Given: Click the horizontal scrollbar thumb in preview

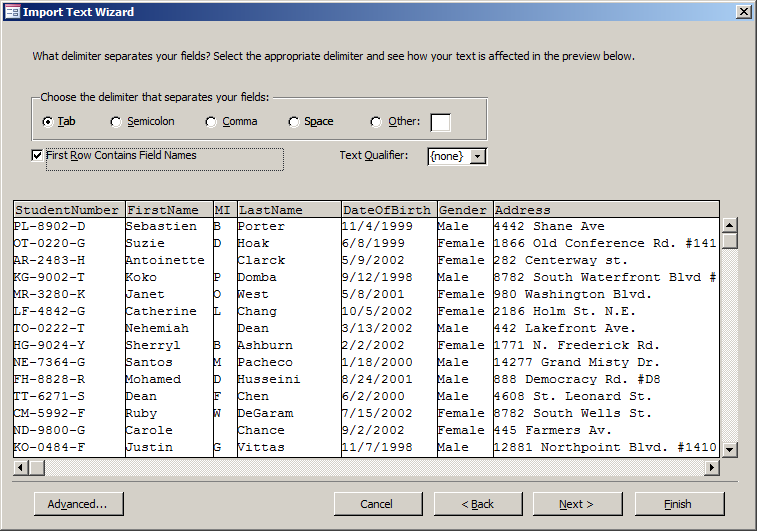Looking at the screenshot, I should coord(37,467).
